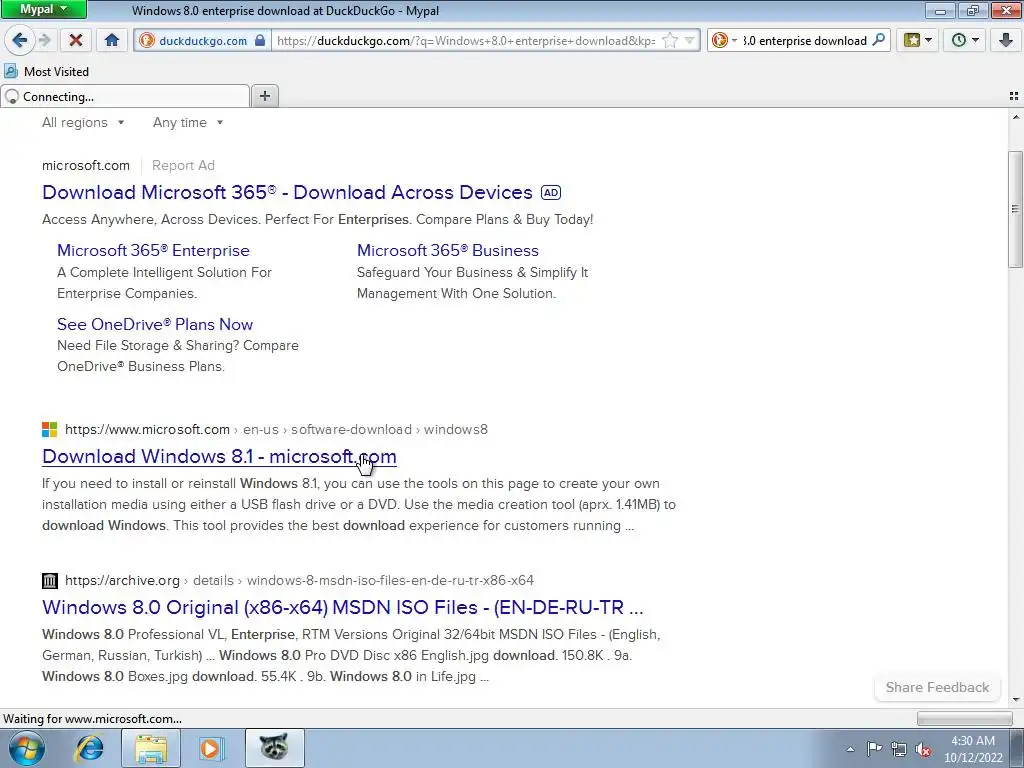
Task: Open See OneDrive Plans Now link
Action: pyautogui.click(x=155, y=325)
